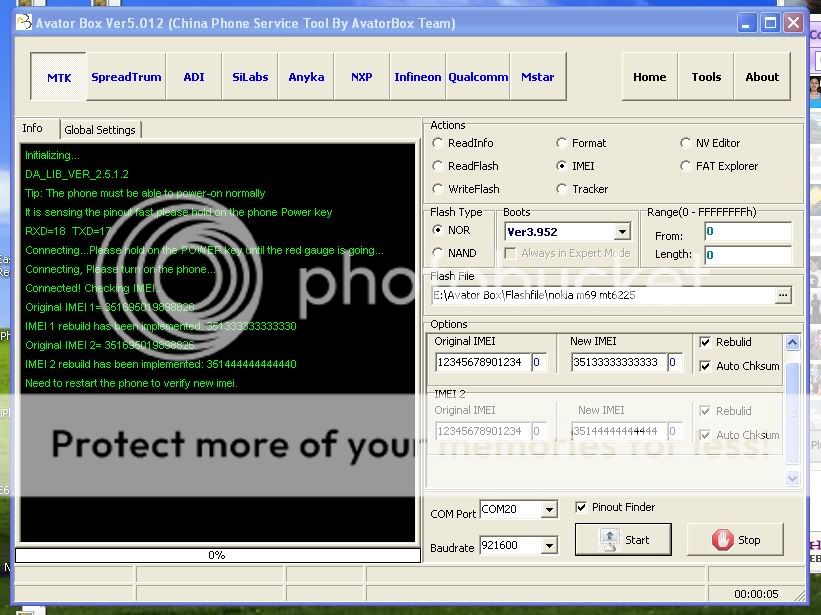
Task: Select the ReadInfo radio option
Action: click(x=438, y=143)
